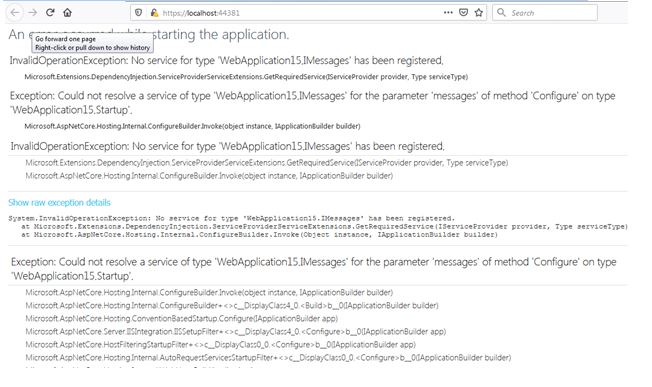The image size is (652, 387).
Task: Open Show raw exception details link
Action: 59,202
